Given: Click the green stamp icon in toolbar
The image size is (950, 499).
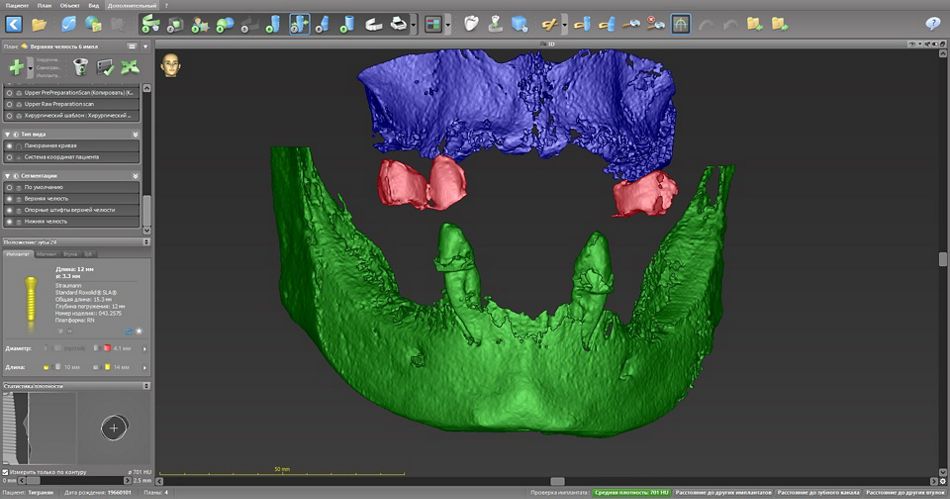Looking at the screenshot, I should pos(496,24).
